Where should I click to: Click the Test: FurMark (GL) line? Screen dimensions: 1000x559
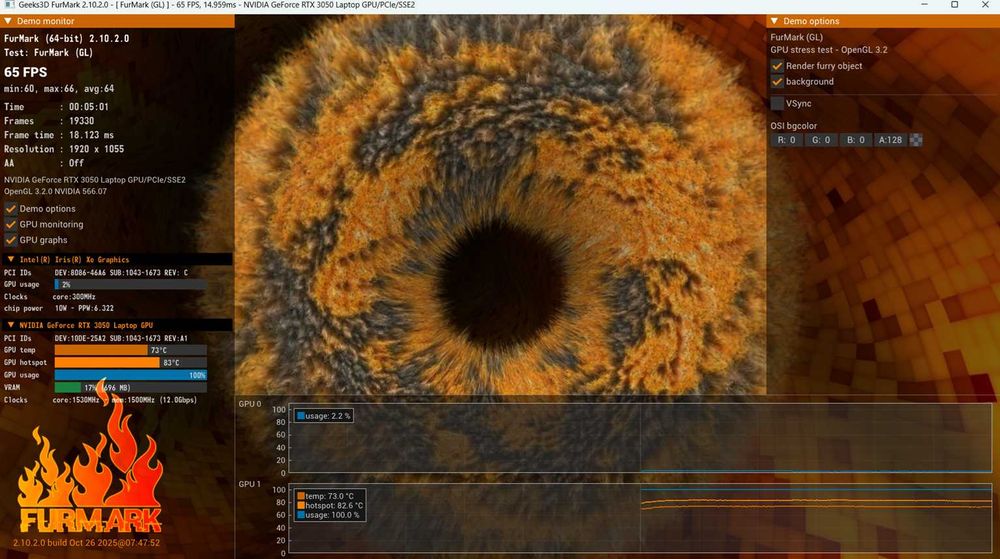[x=48, y=53]
